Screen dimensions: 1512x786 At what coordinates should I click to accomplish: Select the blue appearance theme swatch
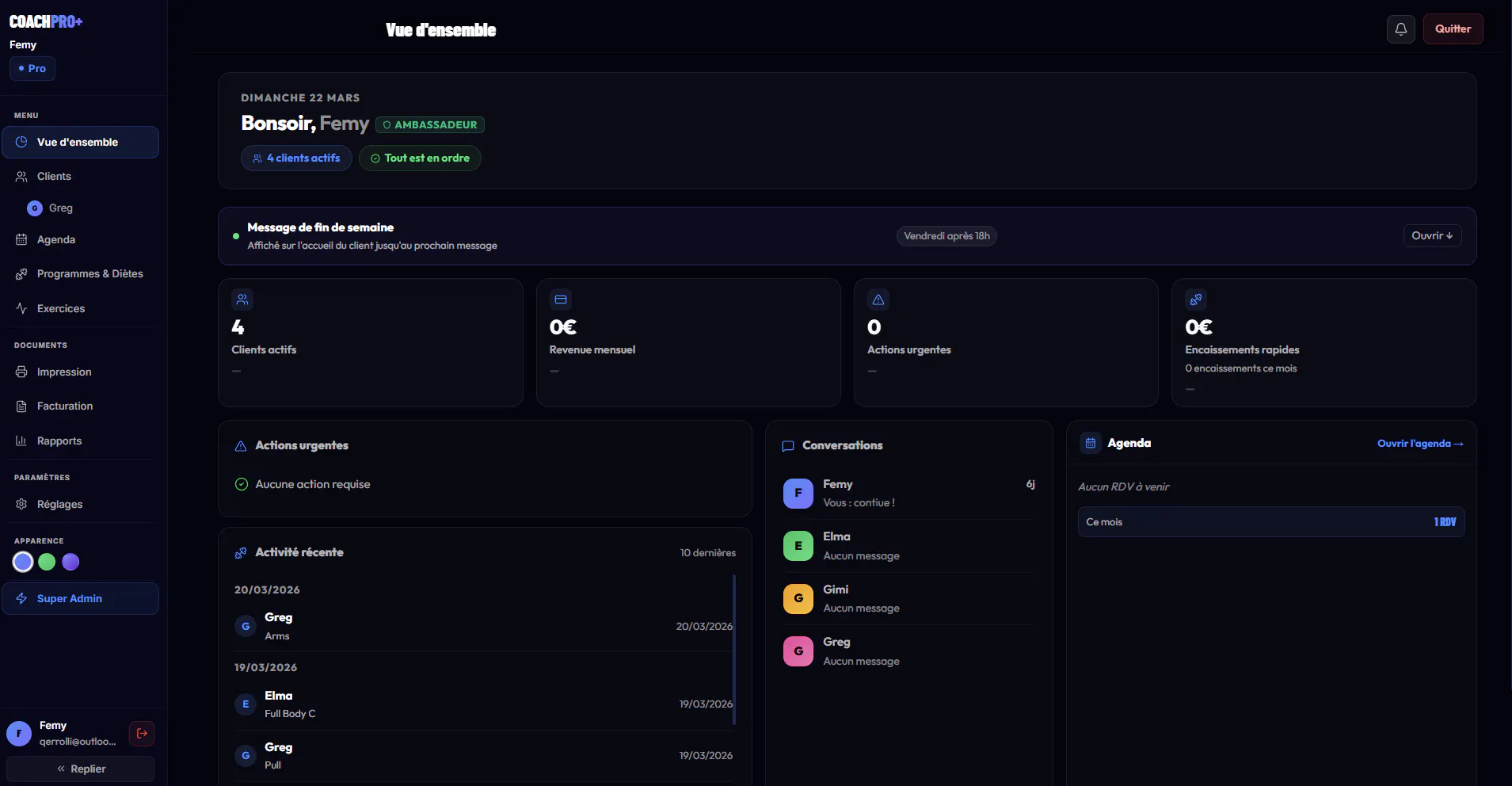[x=23, y=563]
